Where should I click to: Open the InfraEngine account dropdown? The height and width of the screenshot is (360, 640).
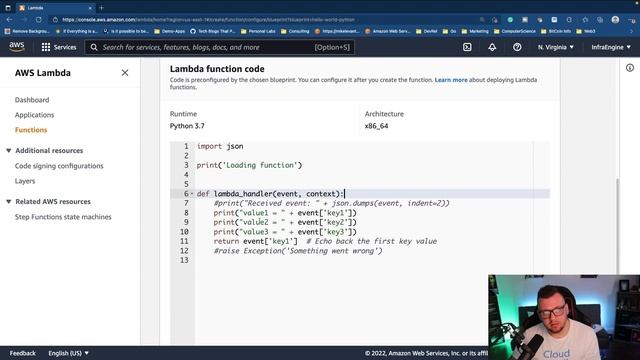click(611, 47)
